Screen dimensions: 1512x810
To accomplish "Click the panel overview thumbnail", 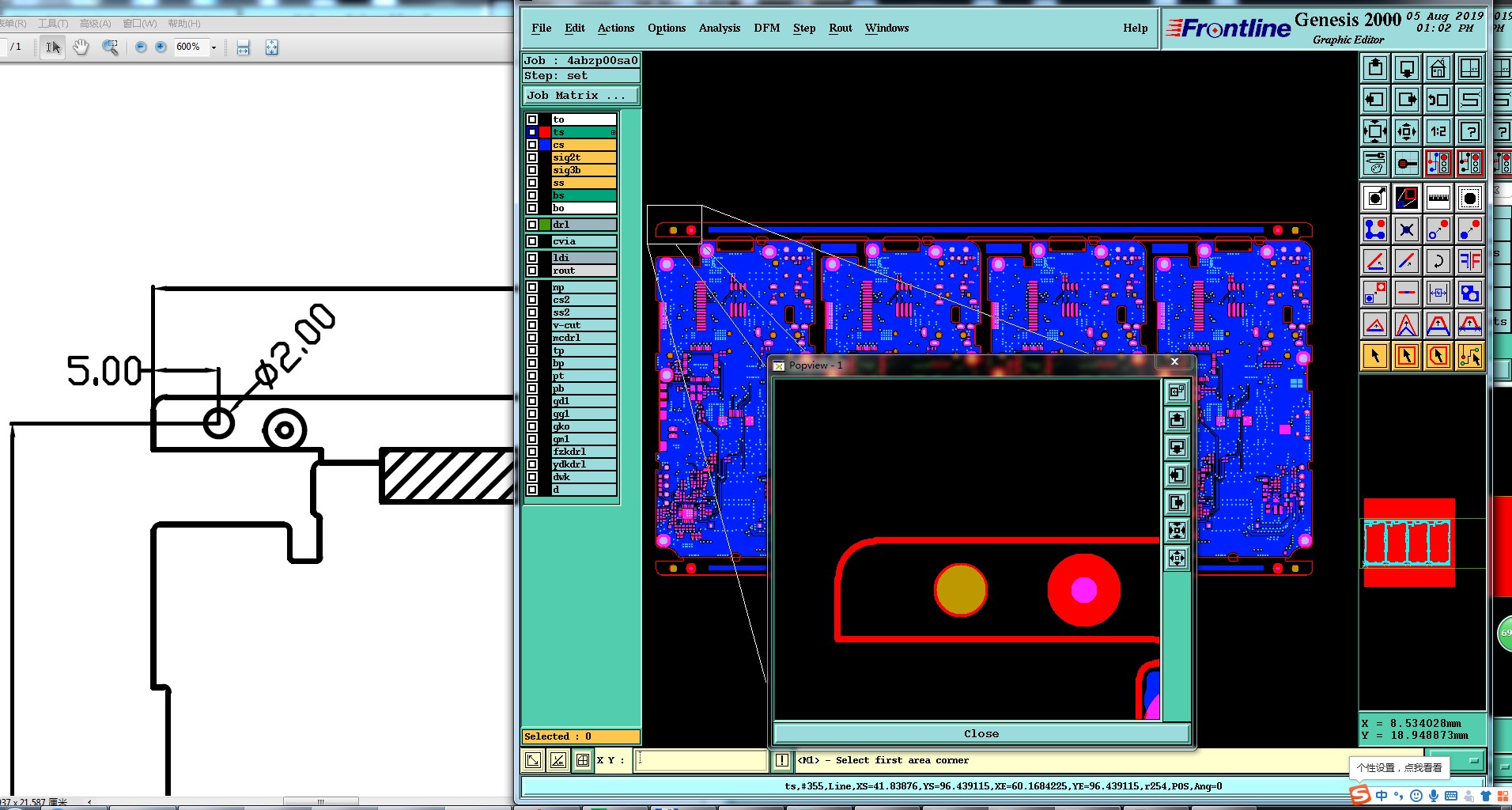I will tap(1408, 543).
